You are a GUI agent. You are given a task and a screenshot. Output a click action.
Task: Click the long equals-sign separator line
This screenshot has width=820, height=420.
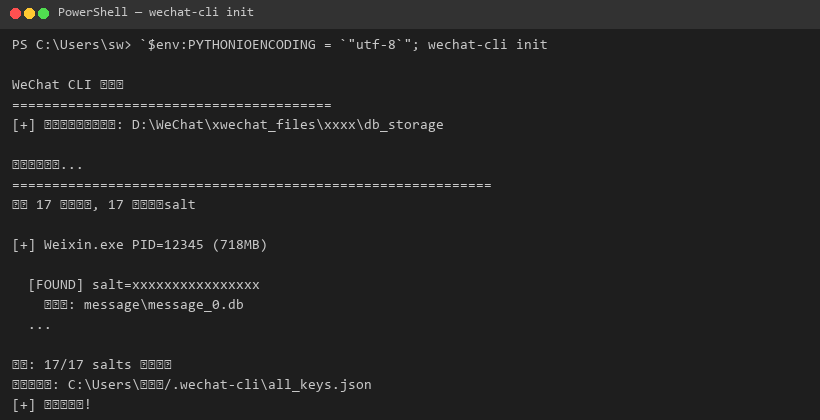click(251, 185)
